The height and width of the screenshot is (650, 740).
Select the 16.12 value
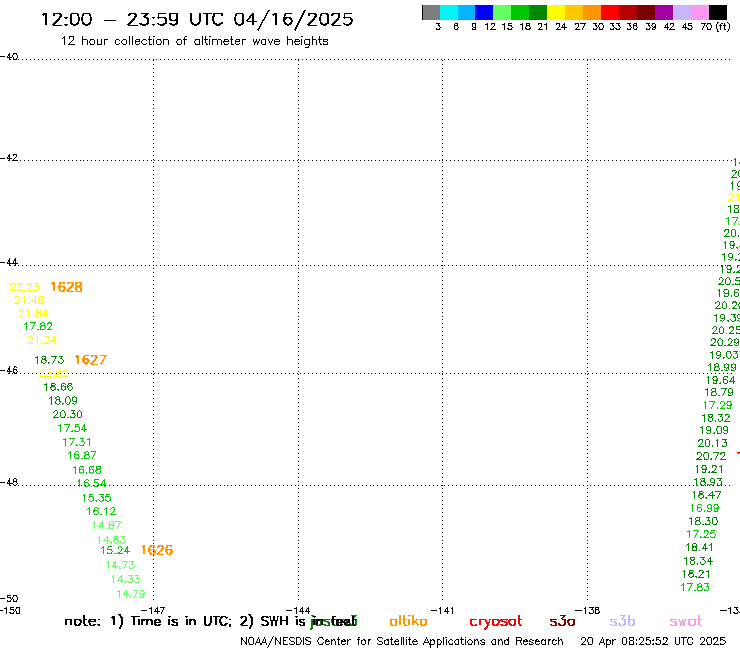point(101,511)
